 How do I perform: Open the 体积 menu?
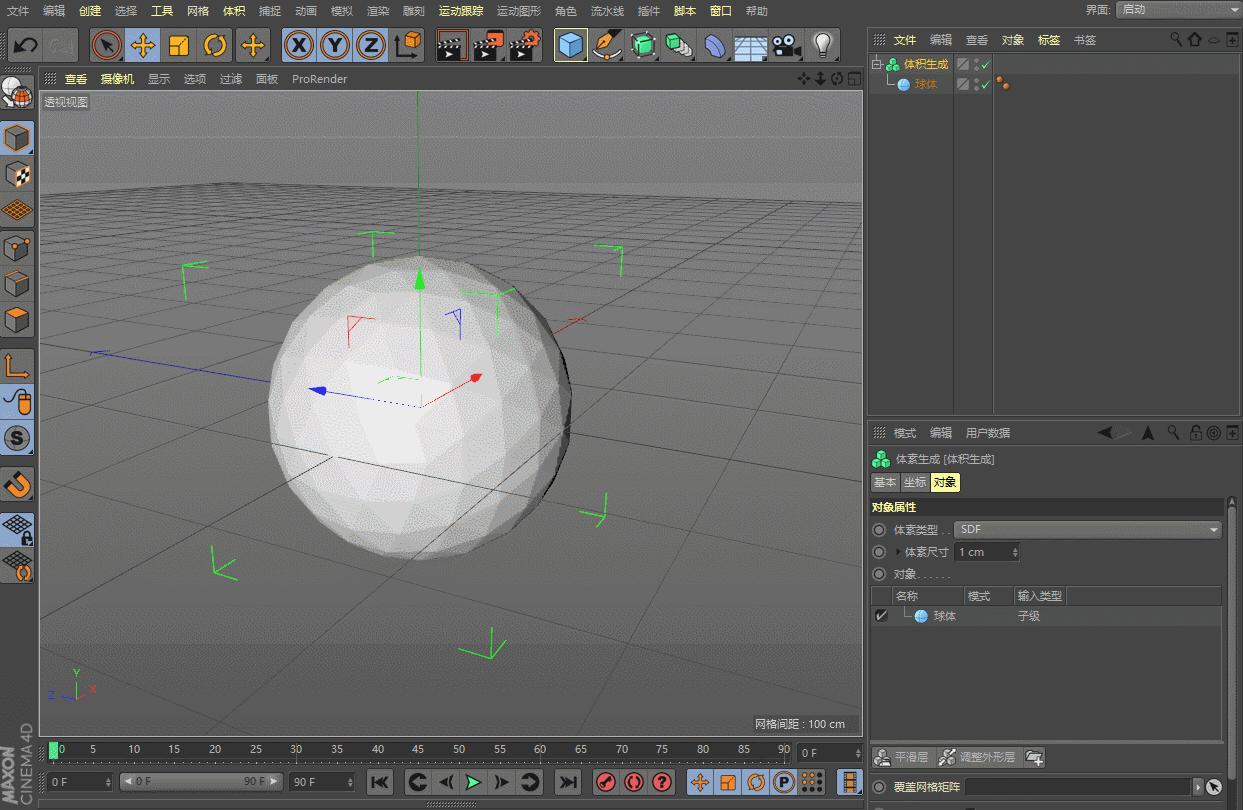click(x=232, y=11)
